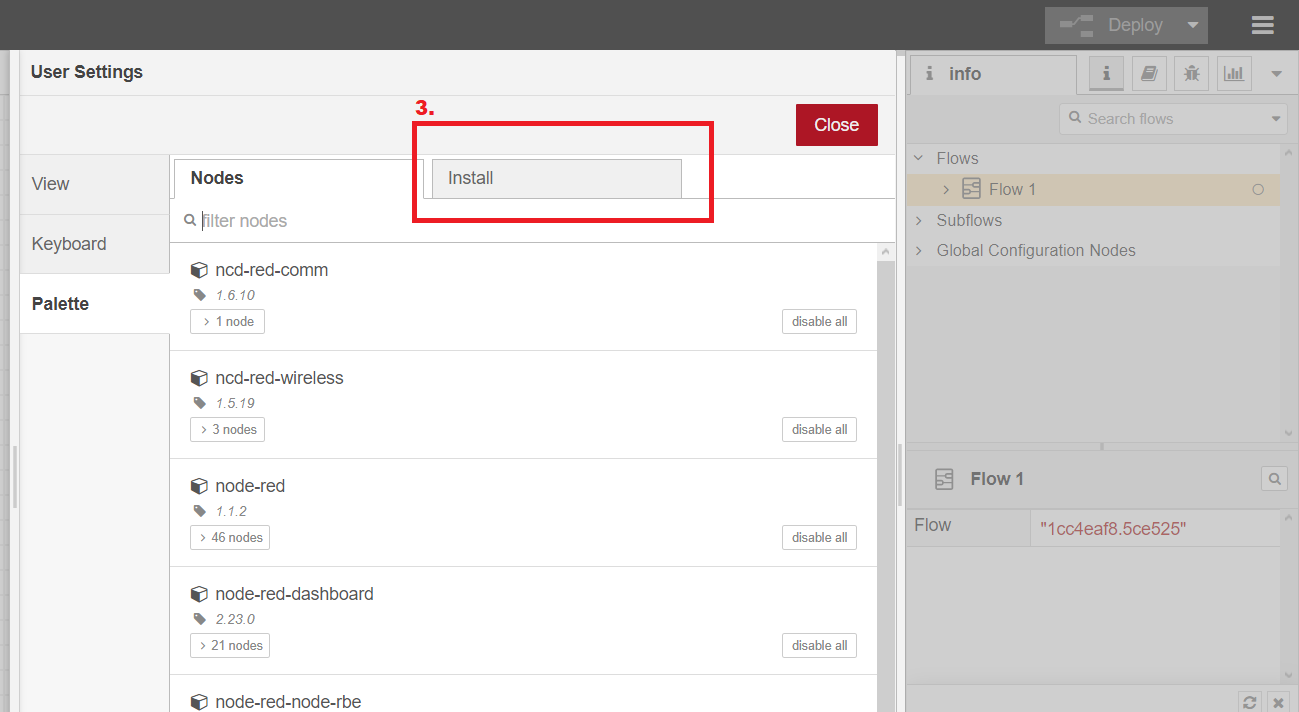Viewport: 1299px width, 712px height.
Task: Click the flow icon in Flow 1 details header
Action: [x=944, y=479]
